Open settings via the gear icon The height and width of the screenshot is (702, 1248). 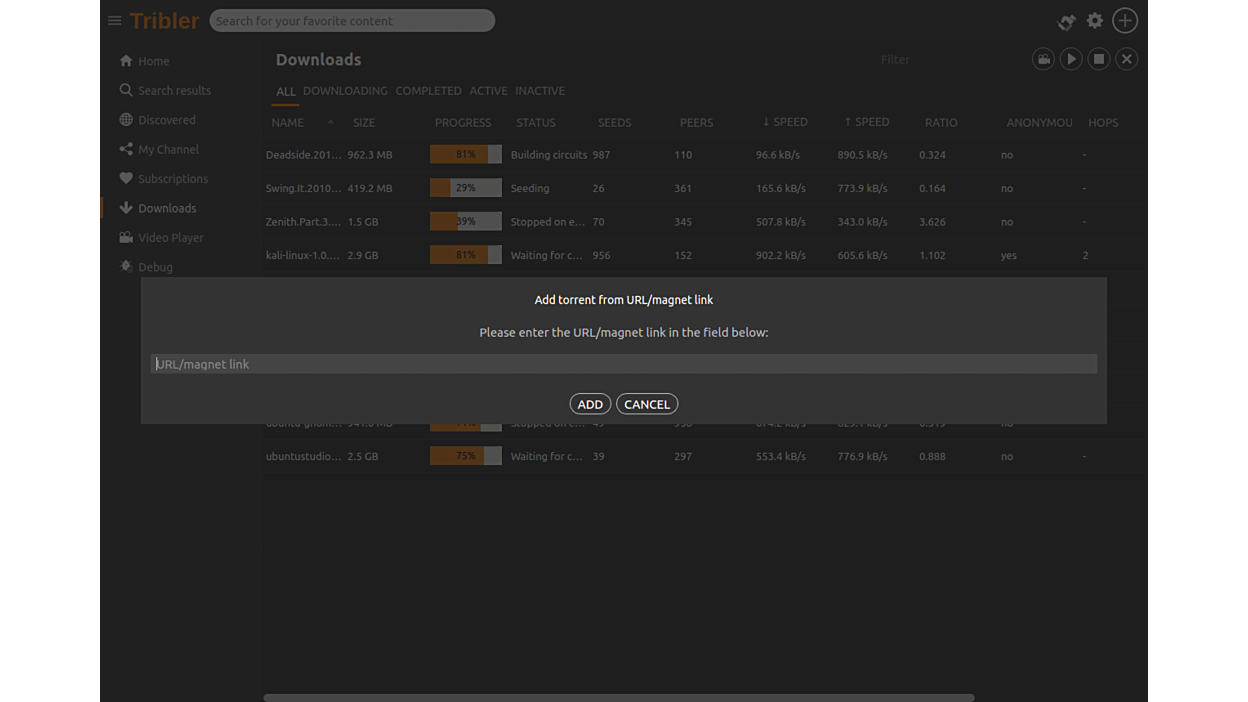point(1095,21)
